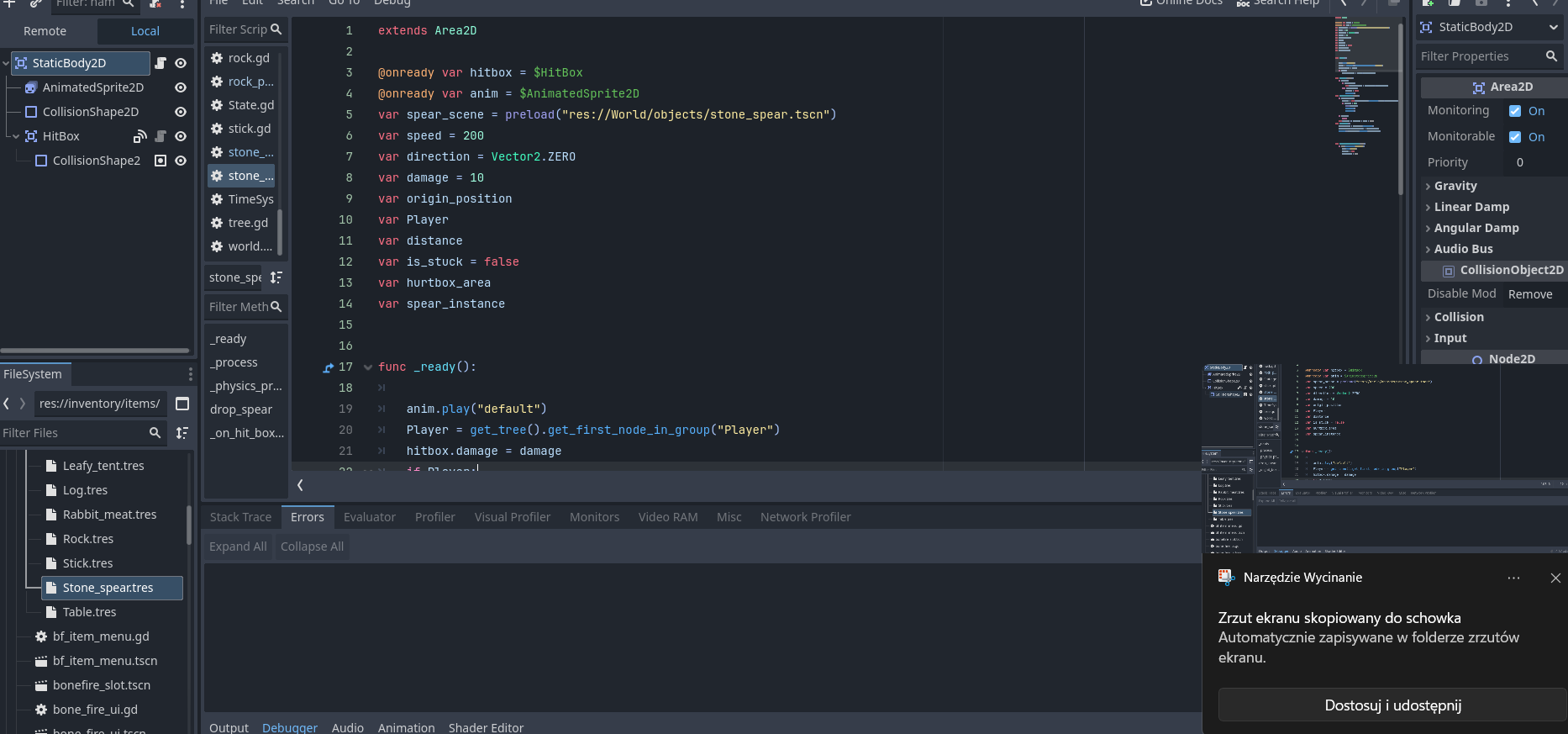Collapse the StaticBody2D tree node

click(6, 63)
